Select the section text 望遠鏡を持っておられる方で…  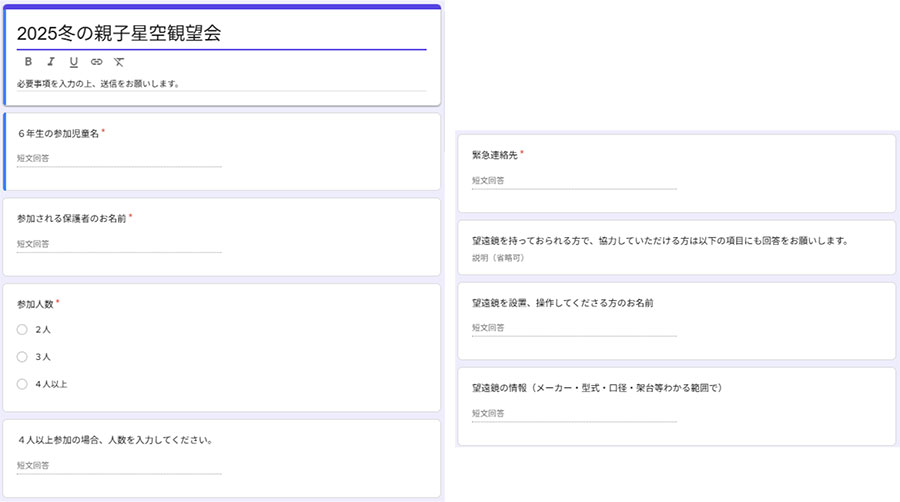[x=661, y=240]
